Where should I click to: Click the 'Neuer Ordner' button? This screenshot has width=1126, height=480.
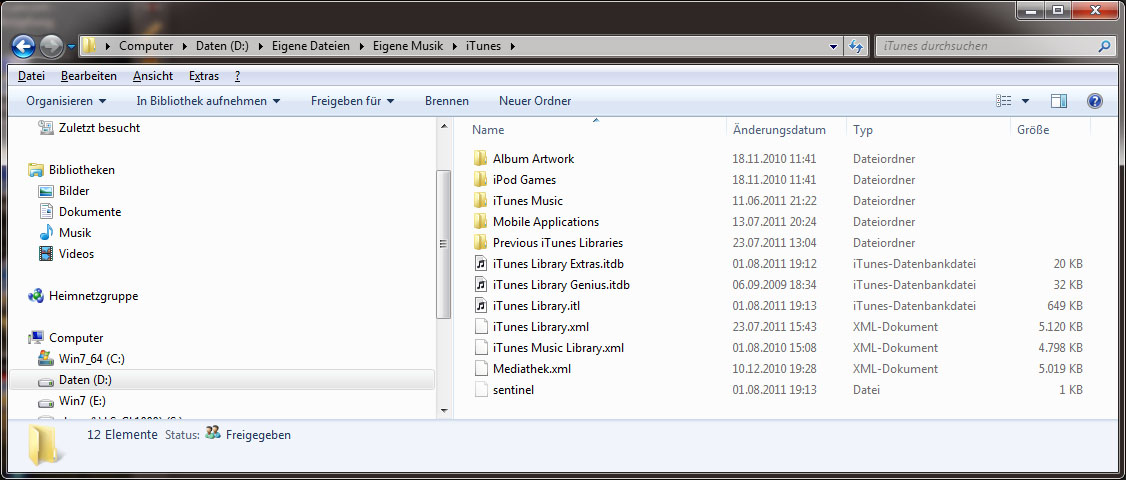535,101
